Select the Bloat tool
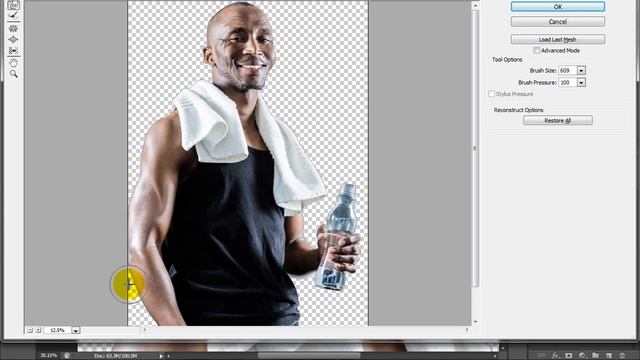 [13, 39]
